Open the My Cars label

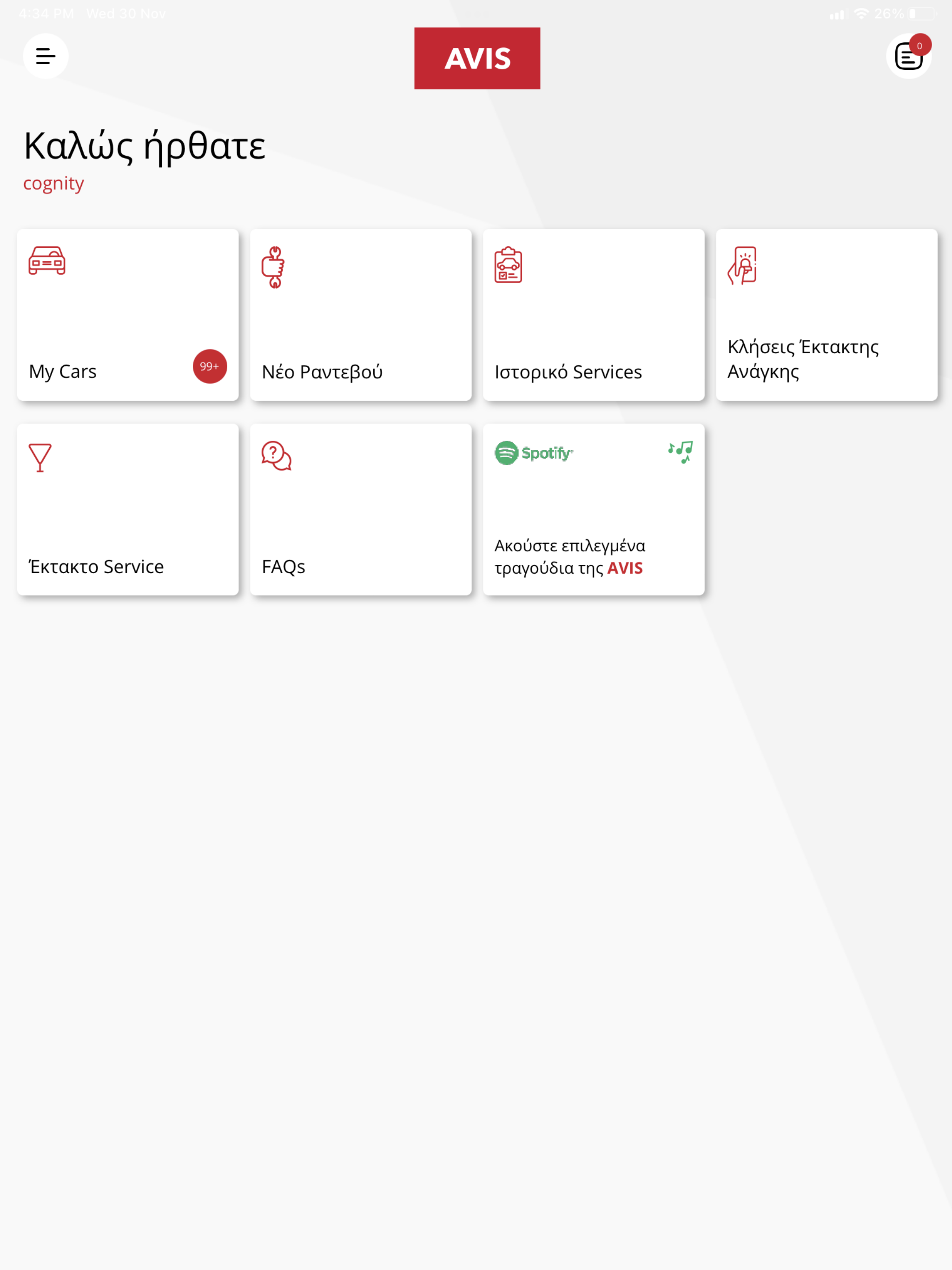(63, 372)
